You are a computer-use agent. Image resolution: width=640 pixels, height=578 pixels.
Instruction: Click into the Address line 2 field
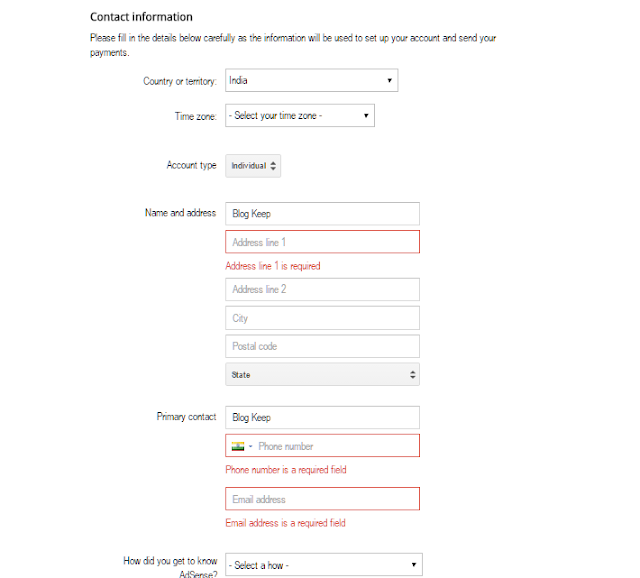click(x=322, y=289)
